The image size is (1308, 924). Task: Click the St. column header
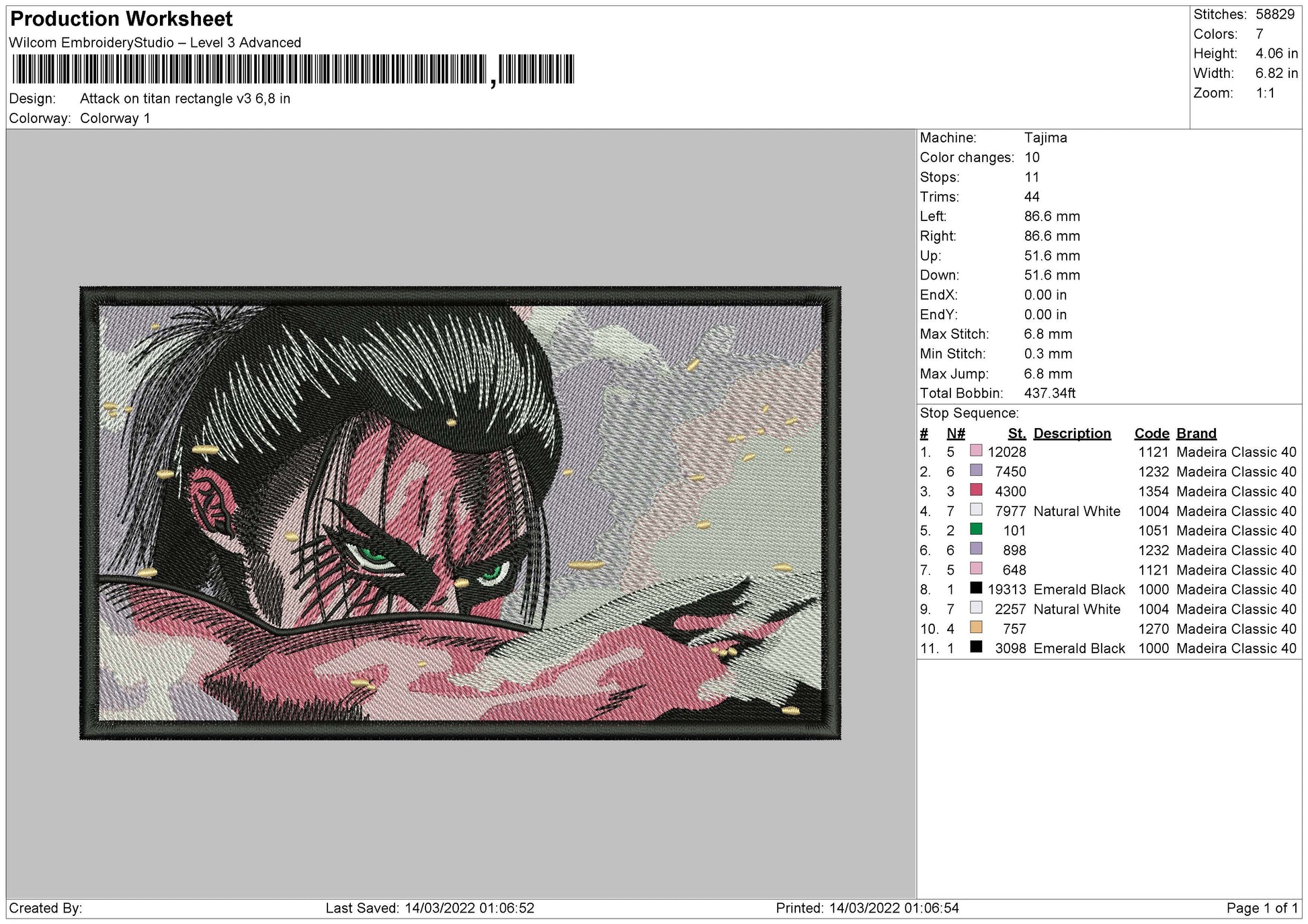point(1017,433)
